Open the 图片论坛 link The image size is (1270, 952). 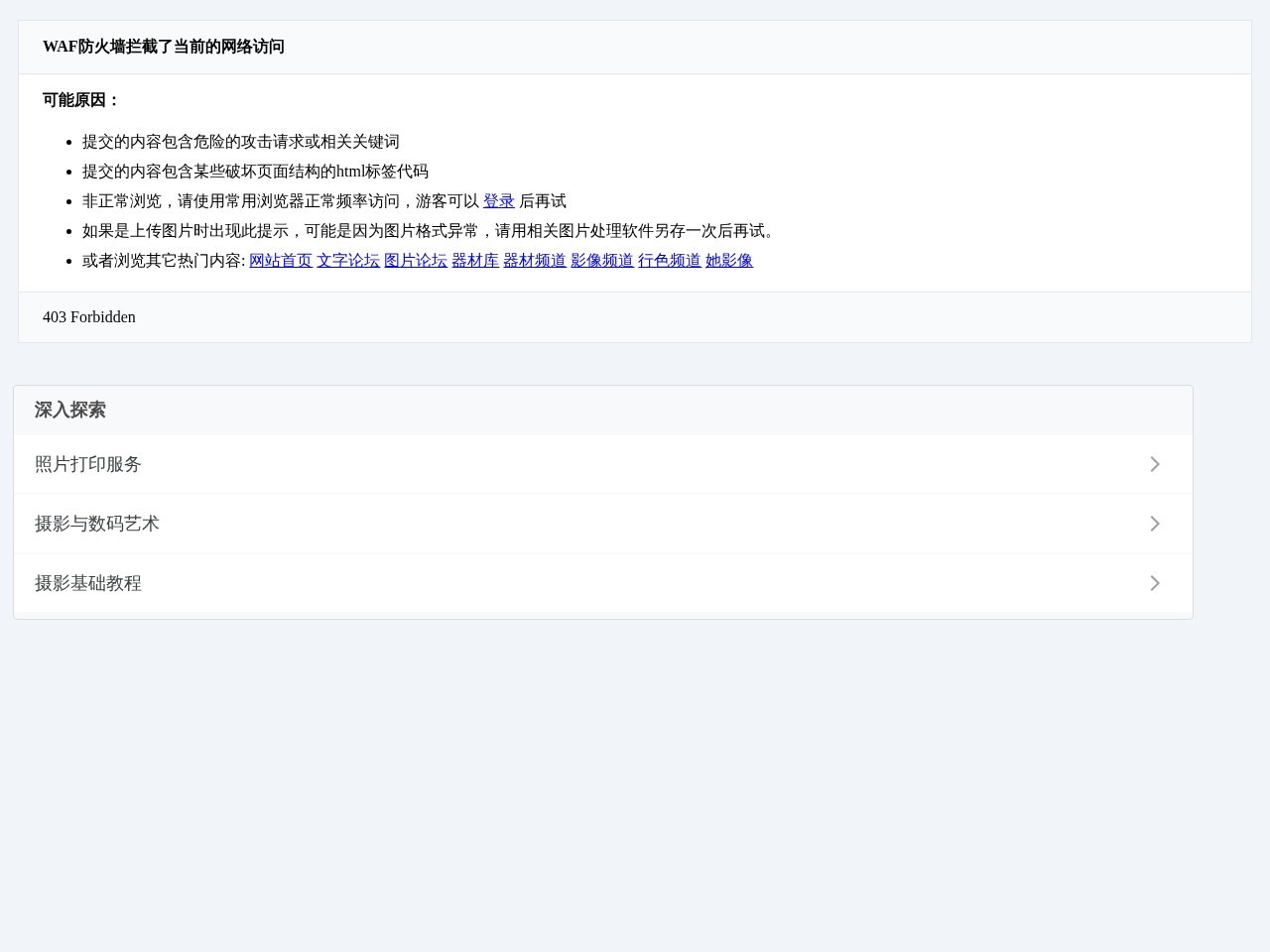[416, 261]
